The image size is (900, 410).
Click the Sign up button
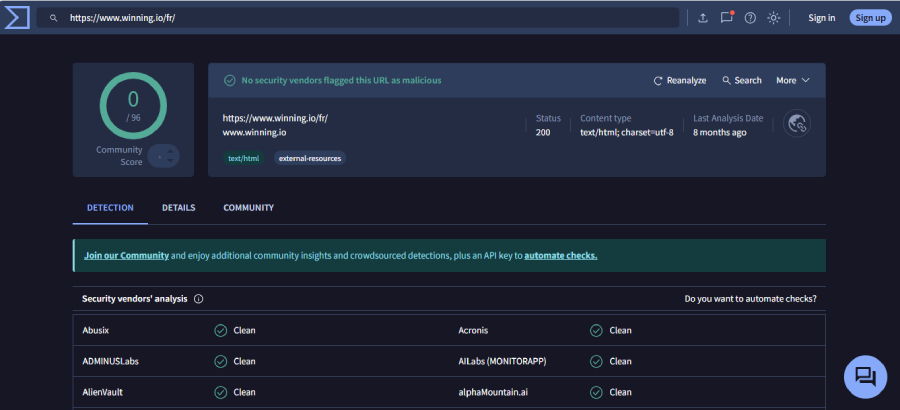point(870,18)
